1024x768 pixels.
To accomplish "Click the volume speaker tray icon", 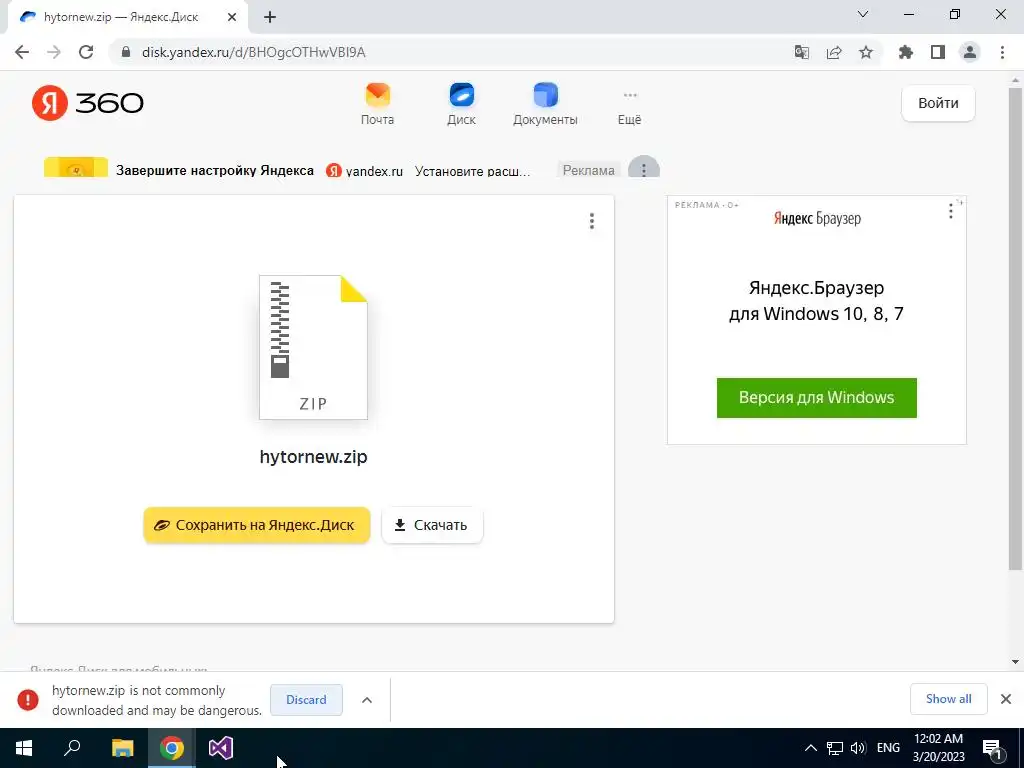I will [858, 748].
